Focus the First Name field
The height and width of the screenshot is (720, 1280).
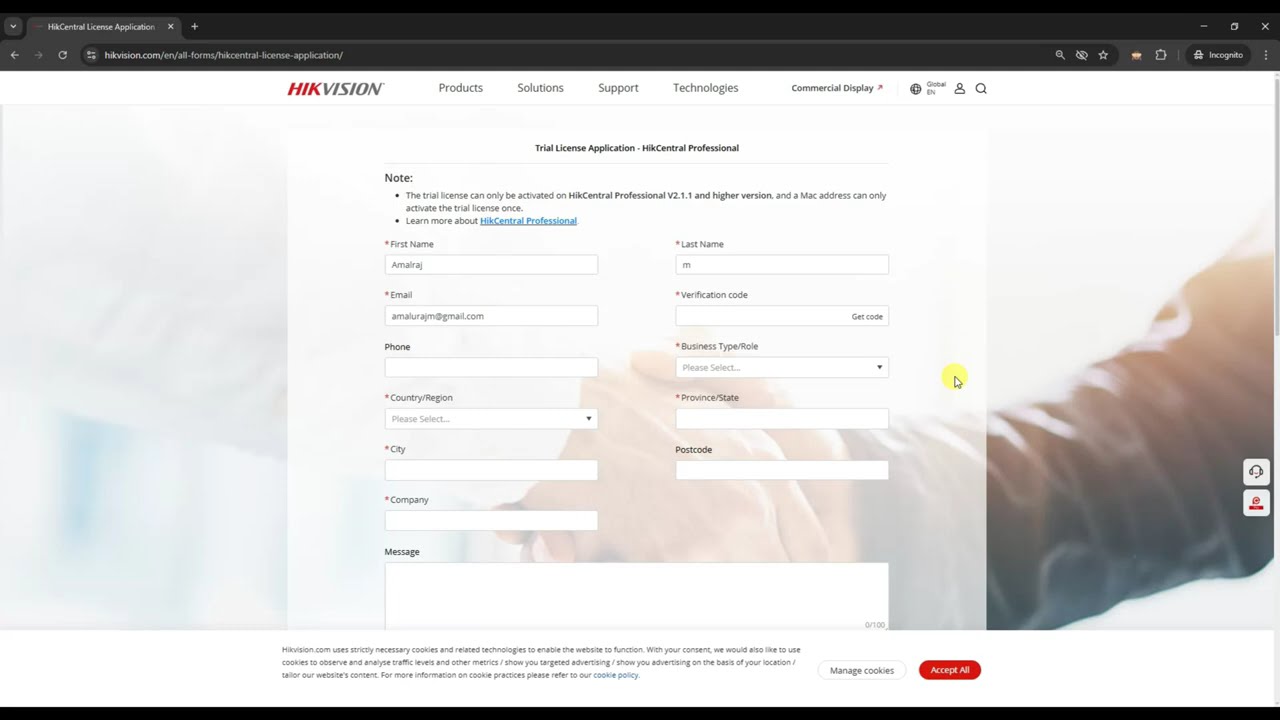[x=491, y=265]
